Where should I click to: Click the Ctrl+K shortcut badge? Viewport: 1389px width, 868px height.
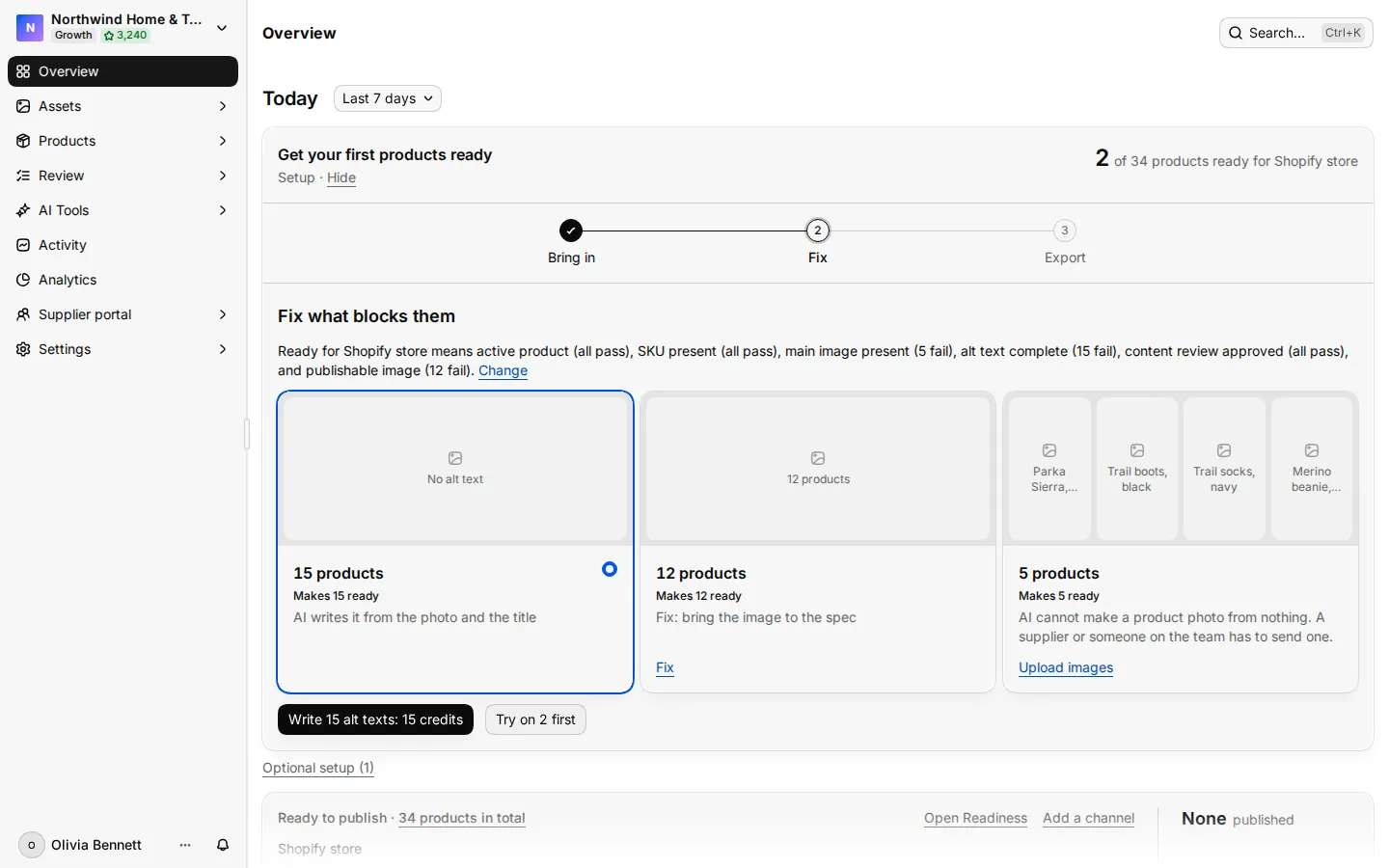[1343, 33]
